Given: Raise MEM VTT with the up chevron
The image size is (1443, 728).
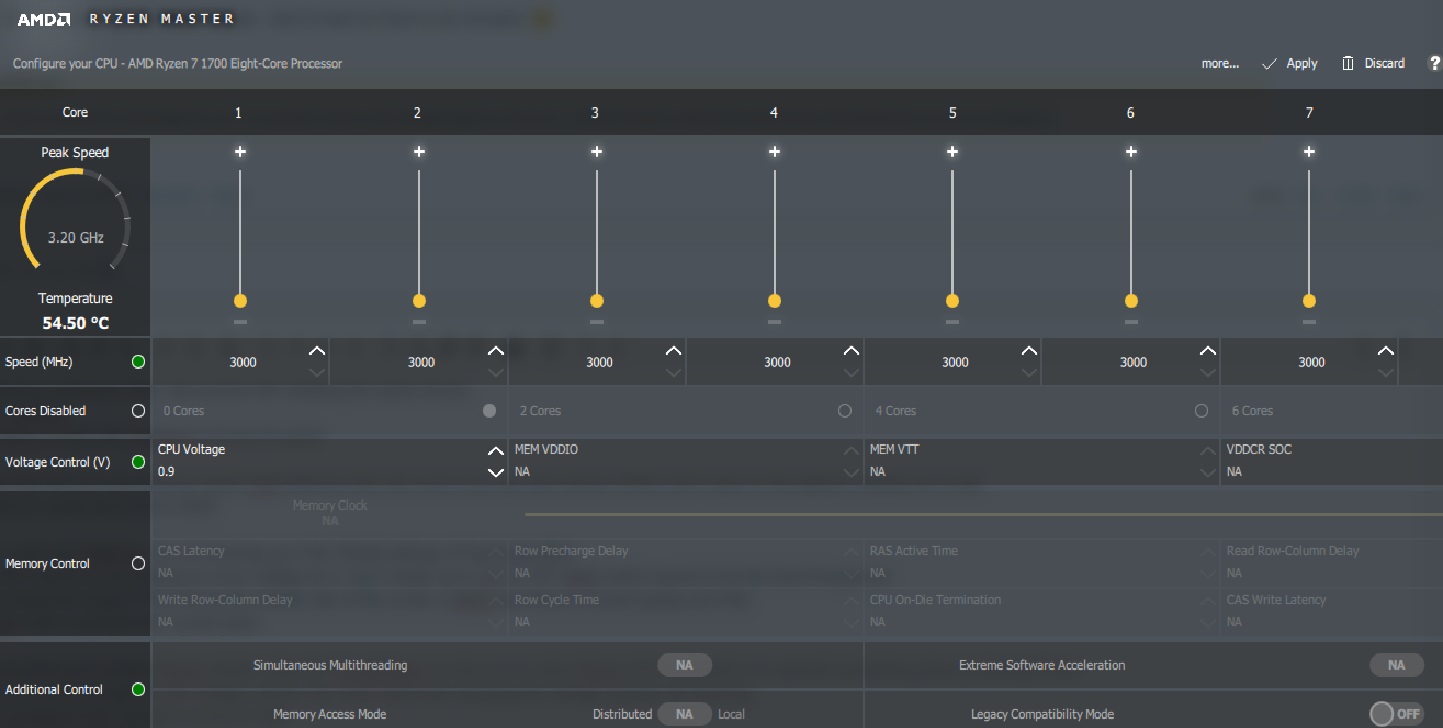Looking at the screenshot, I should (1207, 451).
